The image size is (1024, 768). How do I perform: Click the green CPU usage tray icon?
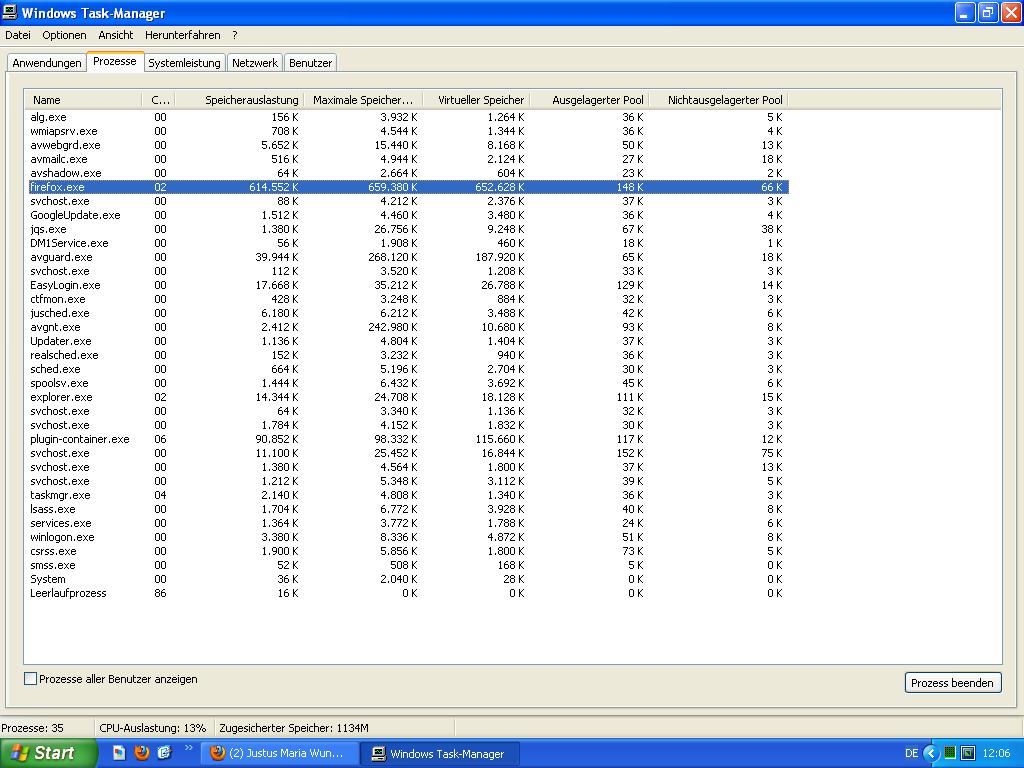pyautogui.click(x=950, y=753)
